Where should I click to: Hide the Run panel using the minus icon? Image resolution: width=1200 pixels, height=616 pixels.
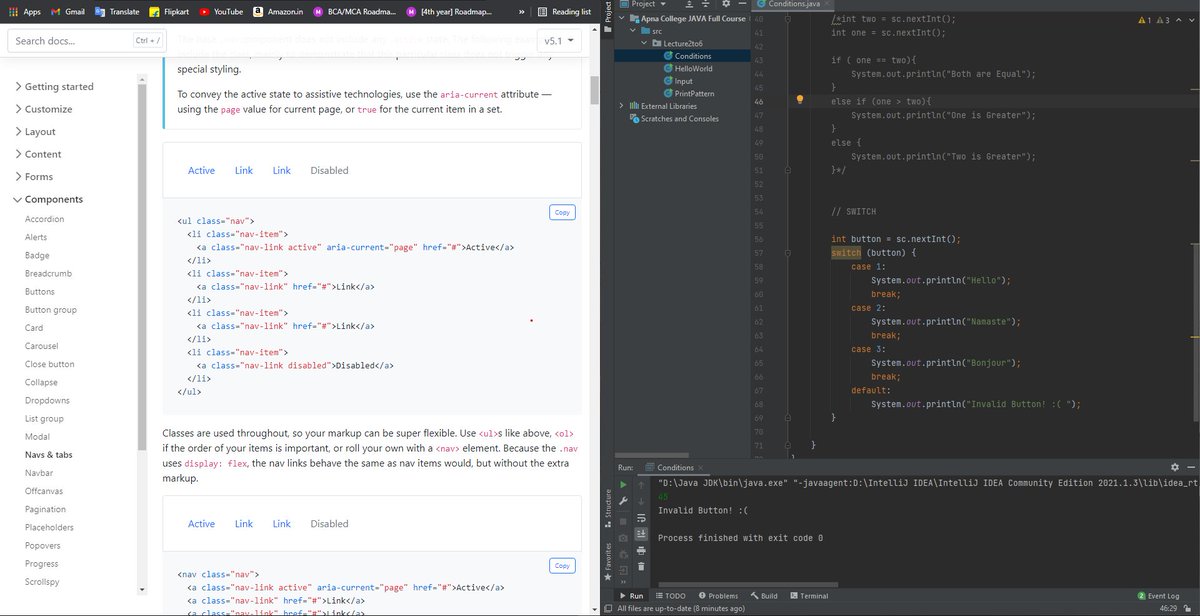pos(1191,467)
